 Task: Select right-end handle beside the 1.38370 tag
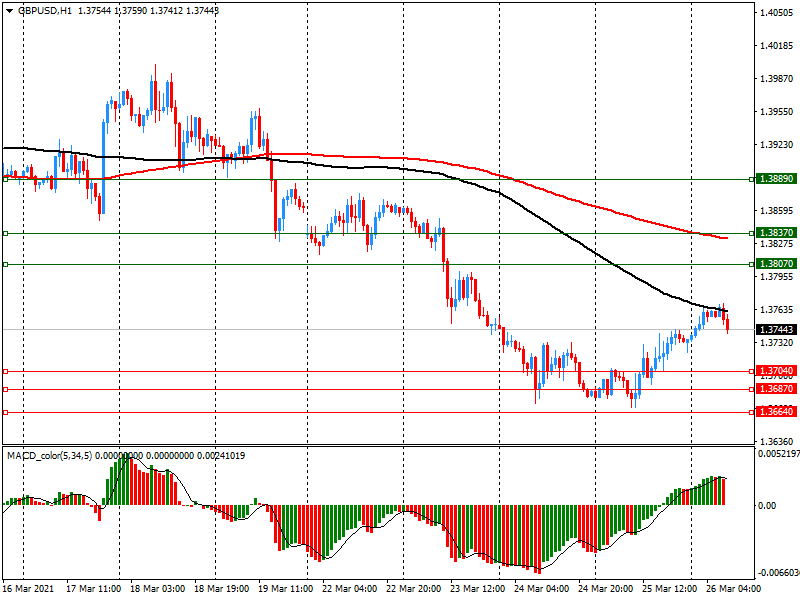(x=752, y=233)
